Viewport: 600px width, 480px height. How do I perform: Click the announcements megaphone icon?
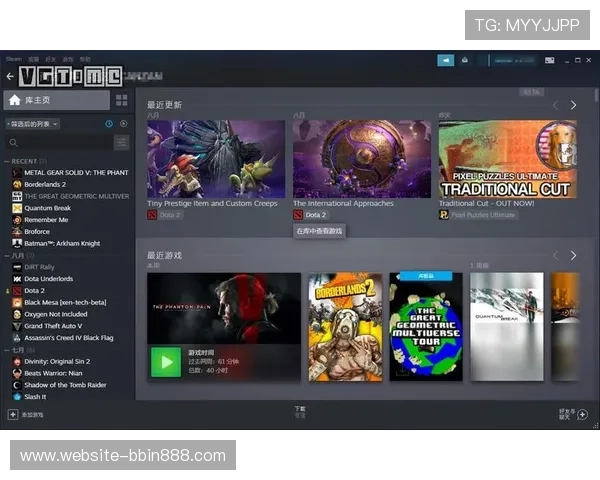point(446,60)
